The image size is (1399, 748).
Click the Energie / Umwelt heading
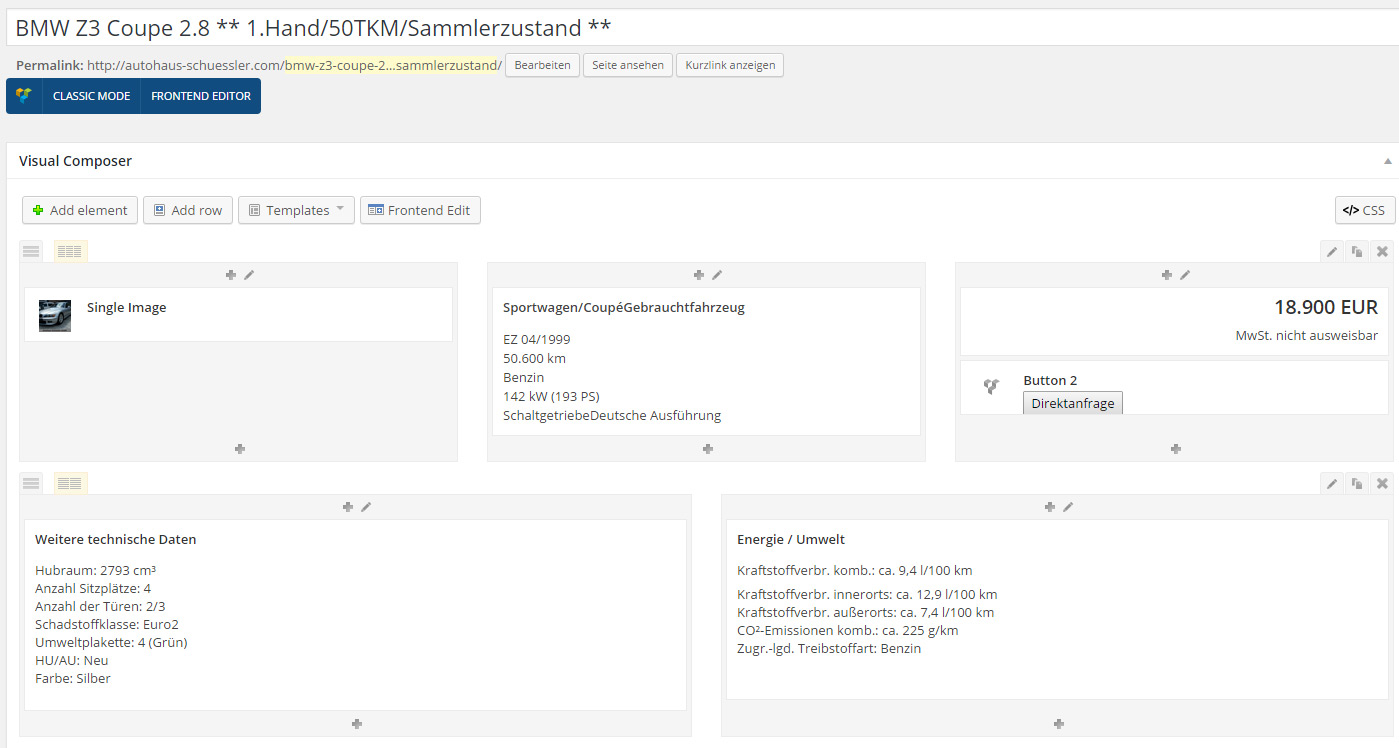tap(791, 540)
